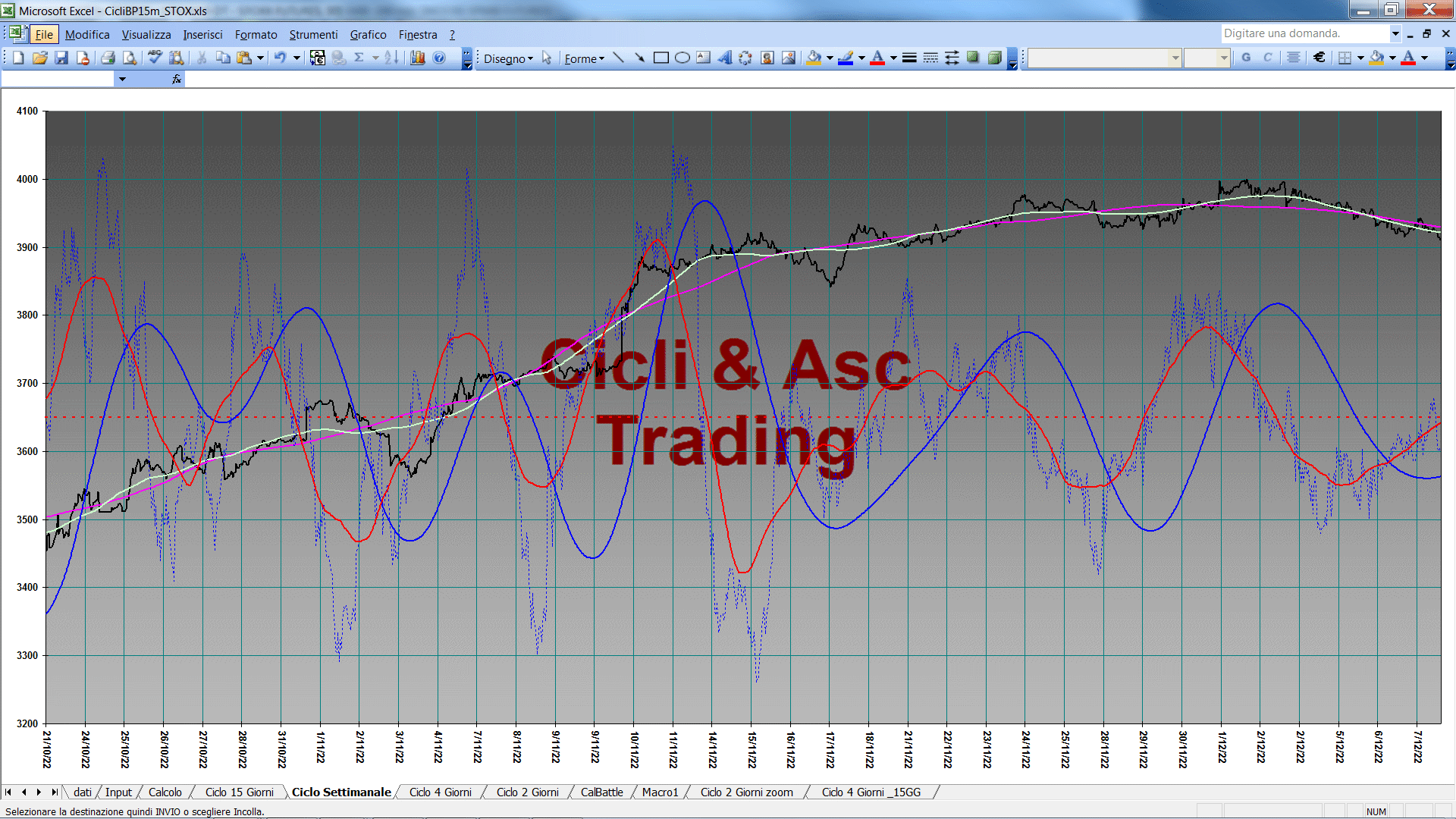Select the Arrow drawing tool
Image resolution: width=1456 pixels, height=819 pixels.
point(640,58)
